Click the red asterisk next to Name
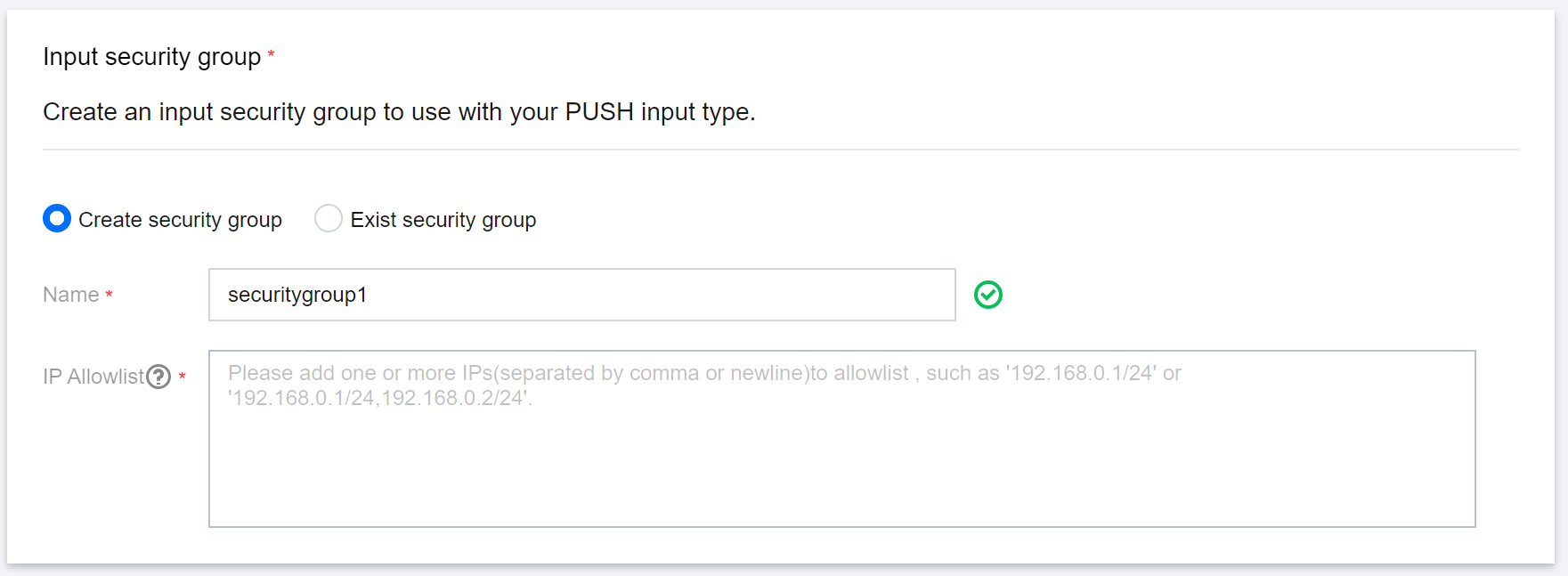Viewport: 1568px width, 576px height. pyautogui.click(x=110, y=295)
